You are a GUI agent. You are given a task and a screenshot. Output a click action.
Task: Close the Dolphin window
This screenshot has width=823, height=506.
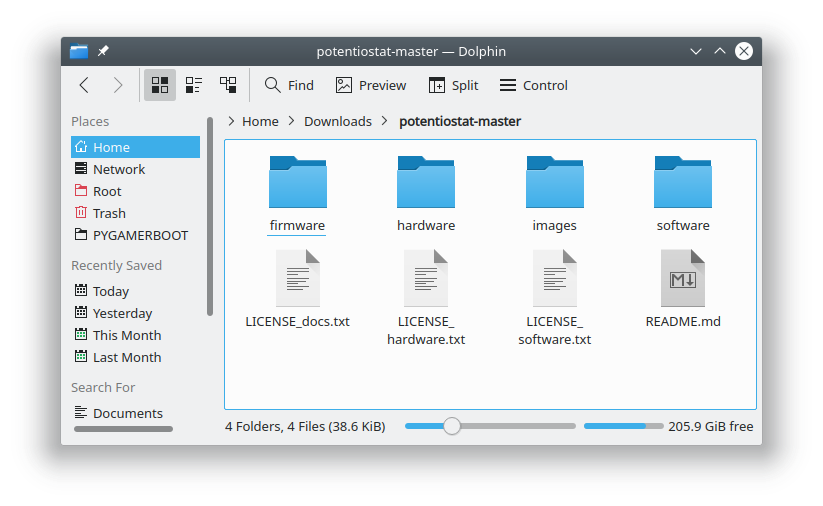(x=744, y=51)
